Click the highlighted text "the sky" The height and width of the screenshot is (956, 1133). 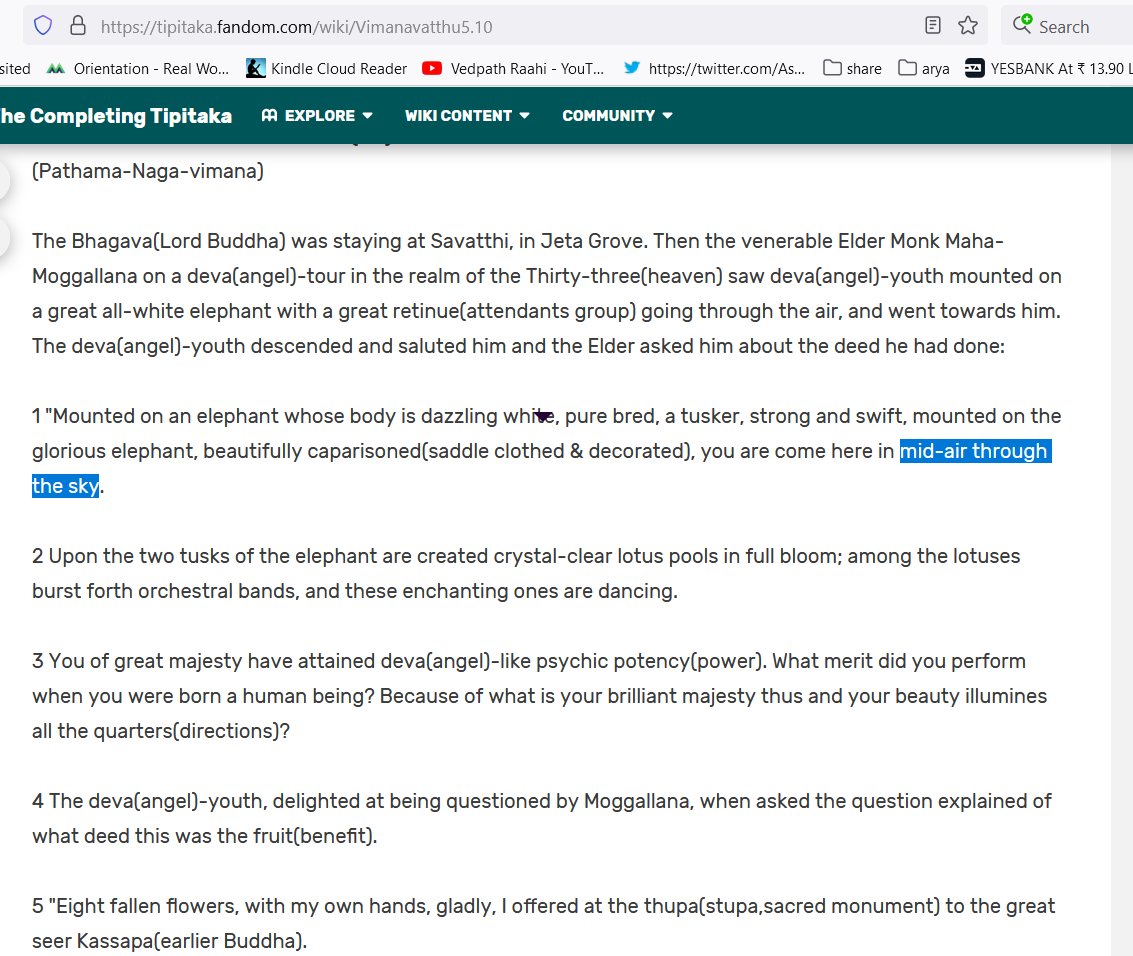pos(66,486)
